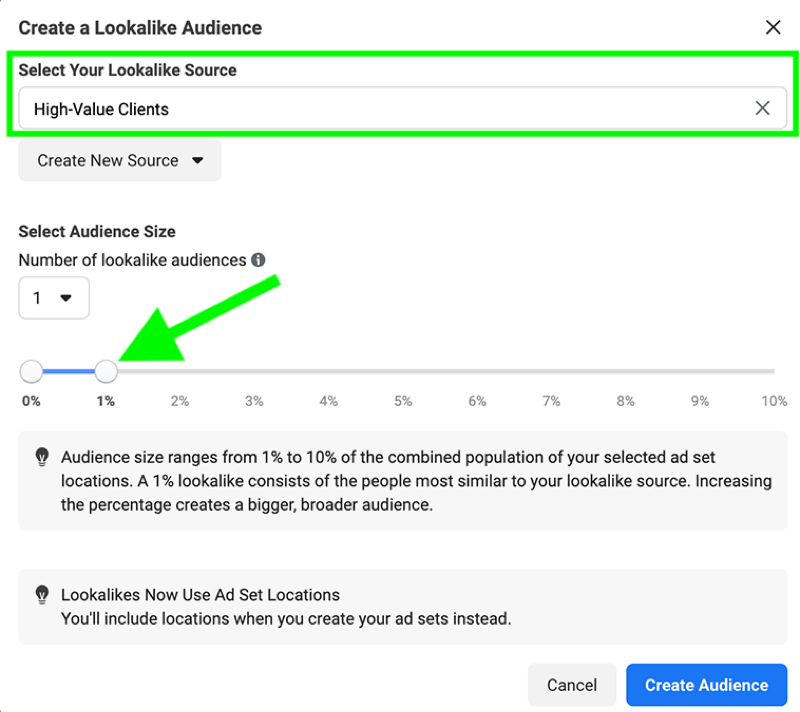
Task: Select the 0% slider handle
Action: [x=31, y=371]
